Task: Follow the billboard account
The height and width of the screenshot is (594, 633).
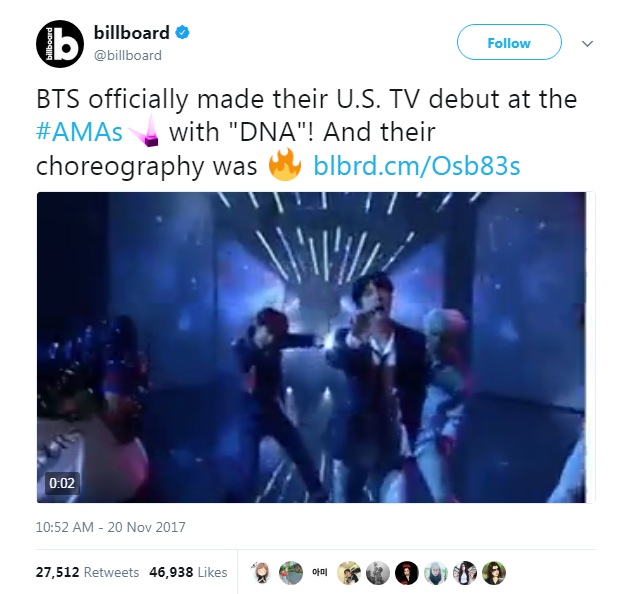Action: (x=509, y=42)
